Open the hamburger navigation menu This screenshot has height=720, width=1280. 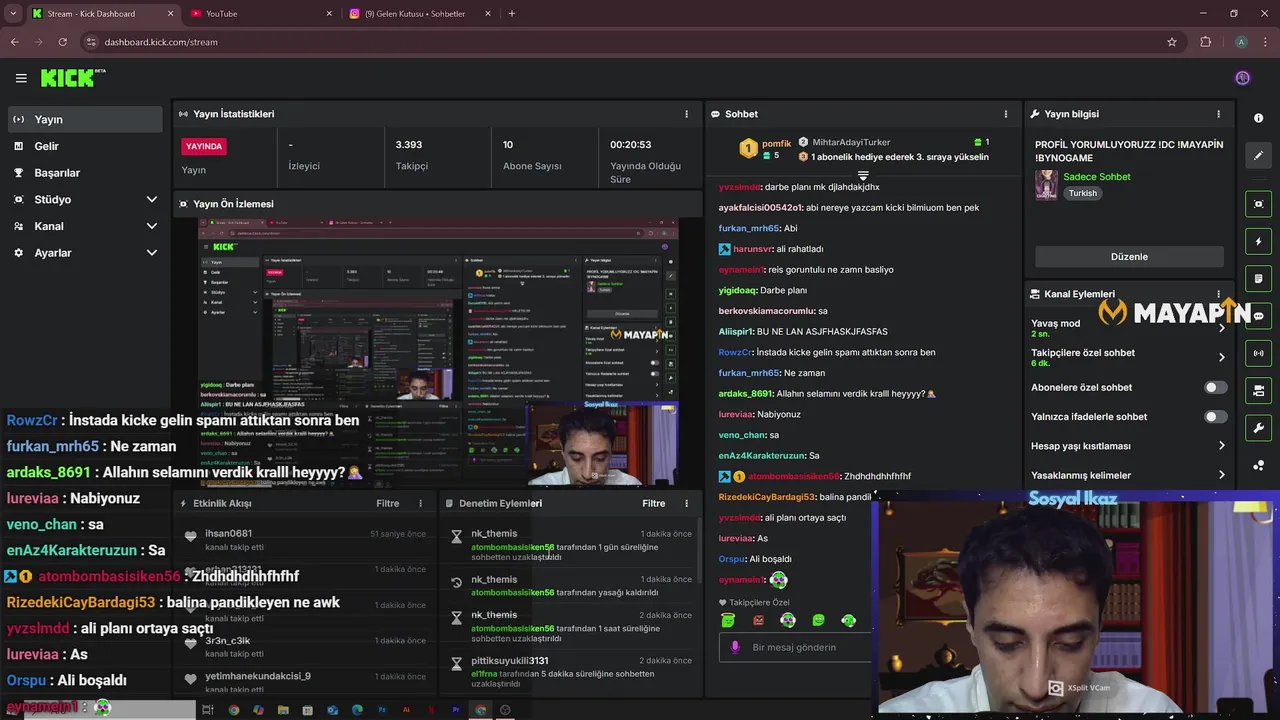tap(21, 78)
